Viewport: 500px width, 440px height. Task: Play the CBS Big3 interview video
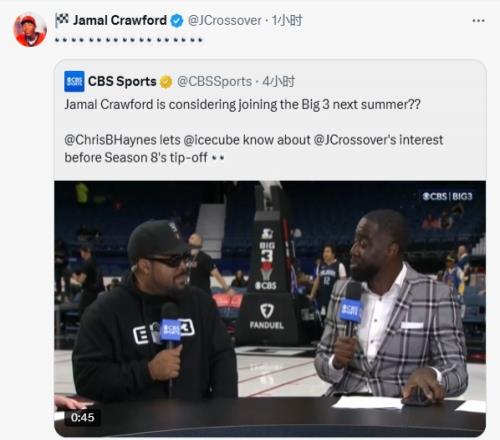pos(270,309)
